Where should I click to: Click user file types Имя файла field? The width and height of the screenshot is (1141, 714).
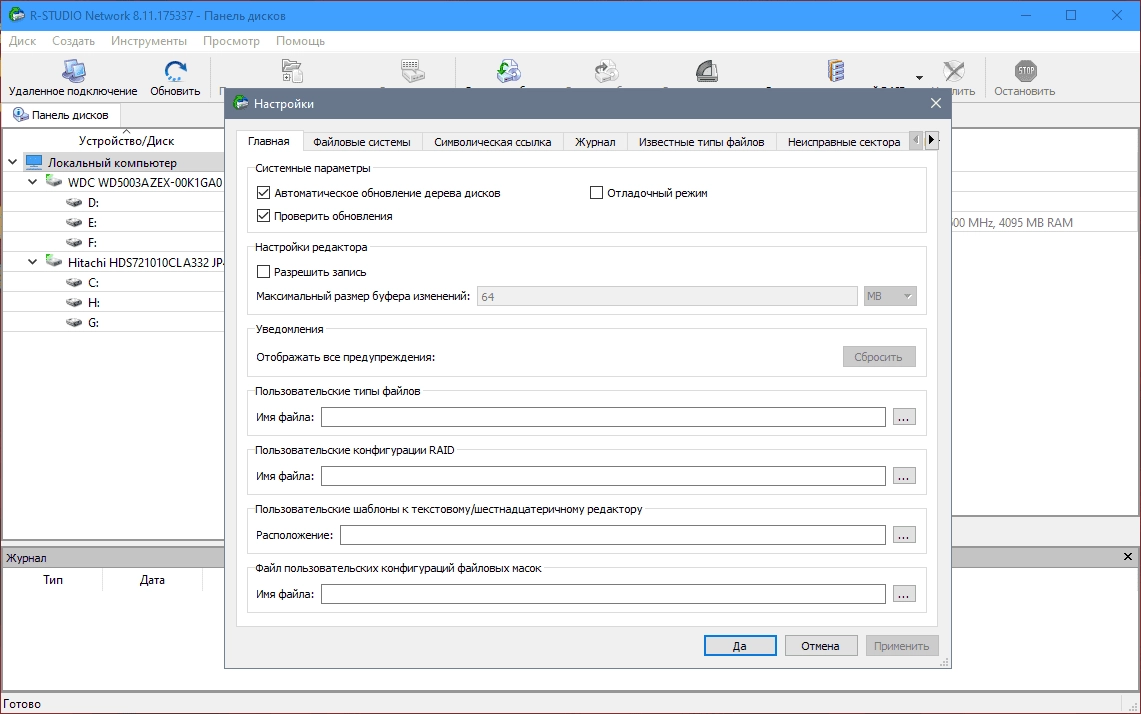[603, 417]
